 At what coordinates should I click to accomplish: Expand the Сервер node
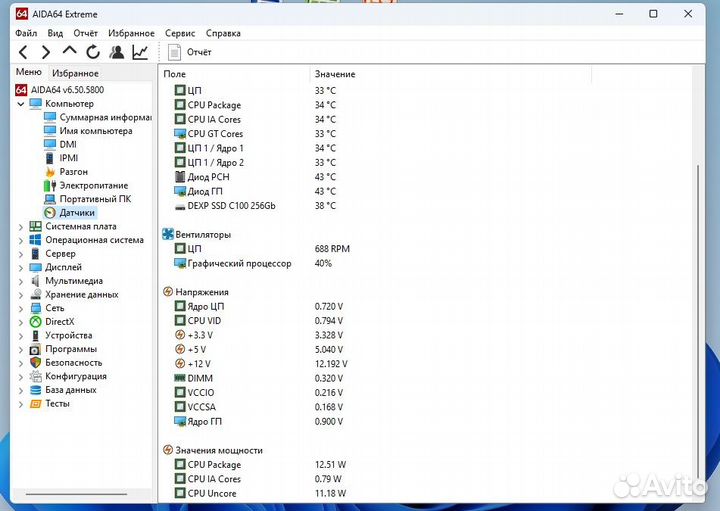[21, 253]
